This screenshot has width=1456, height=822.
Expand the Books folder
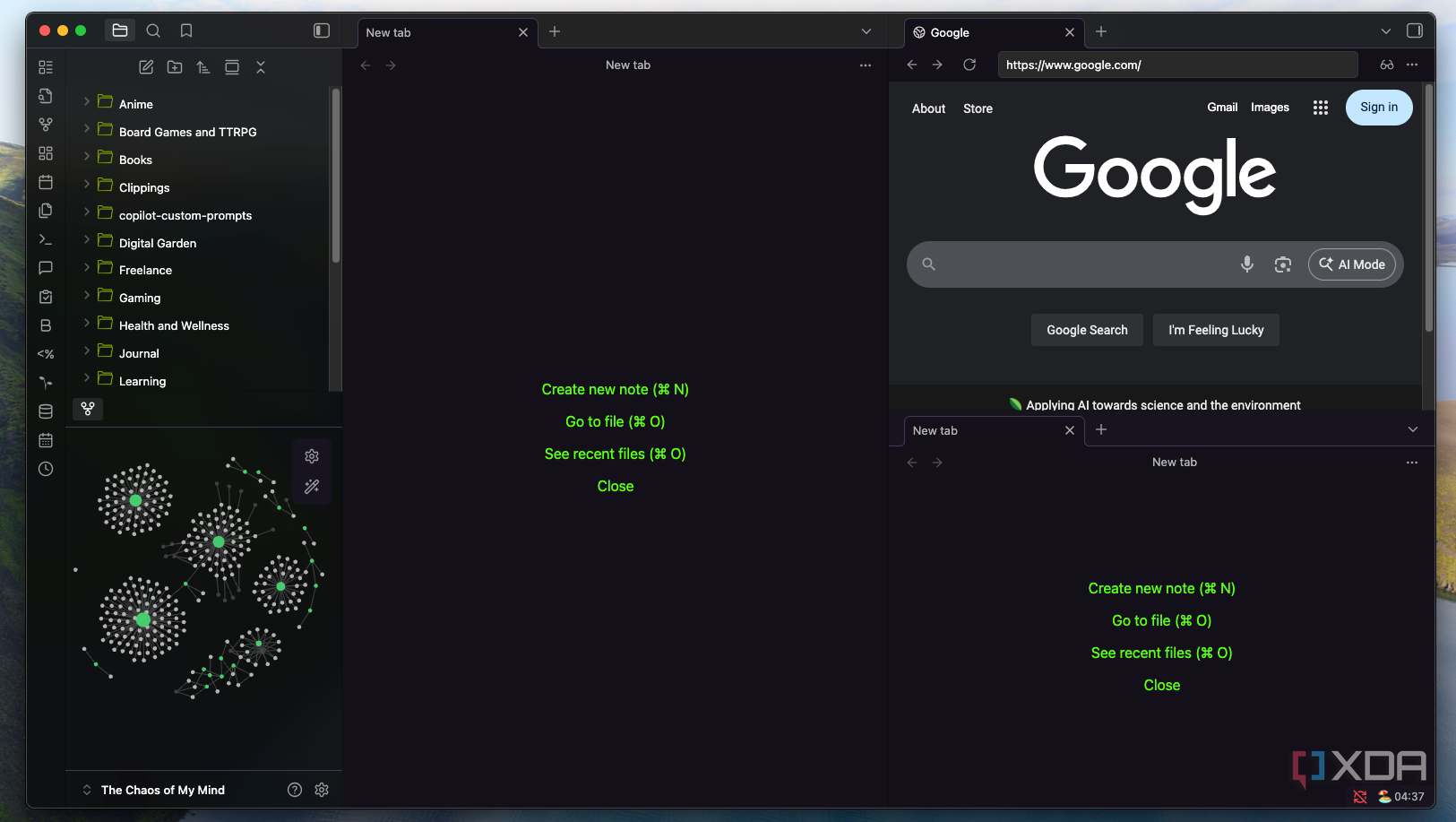coord(87,158)
